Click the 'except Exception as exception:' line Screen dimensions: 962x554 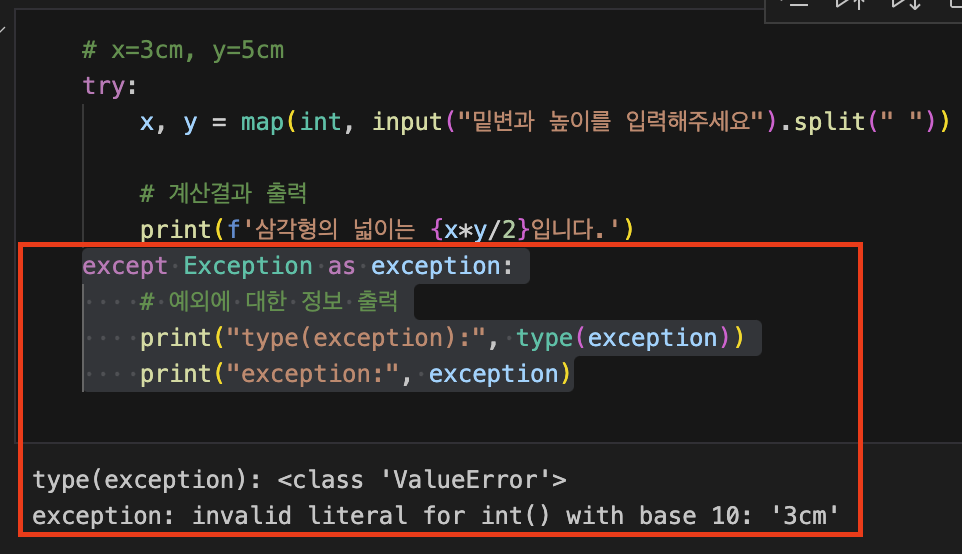coord(298,266)
